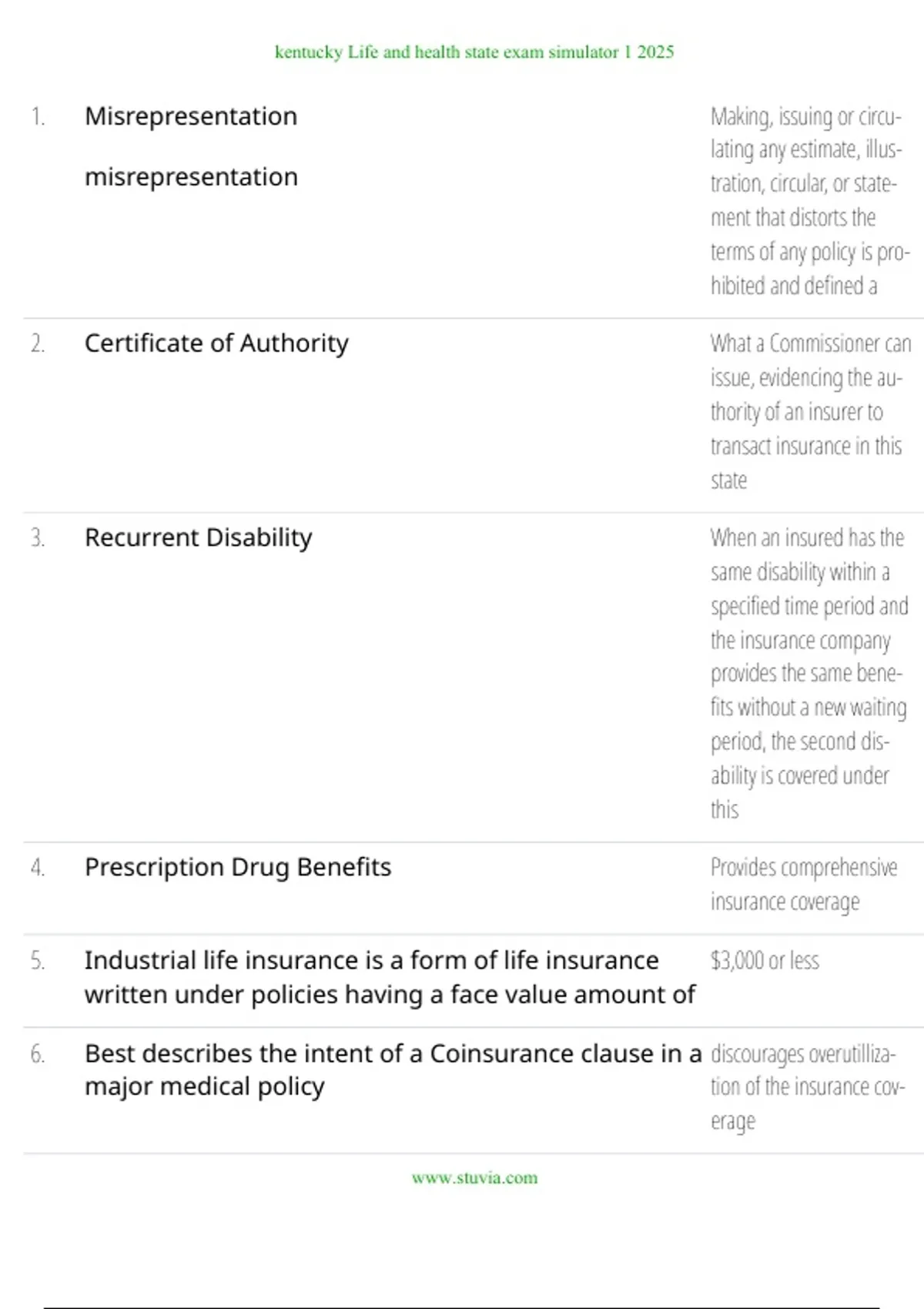Click the Kentucky Life and health exam title

474,52
